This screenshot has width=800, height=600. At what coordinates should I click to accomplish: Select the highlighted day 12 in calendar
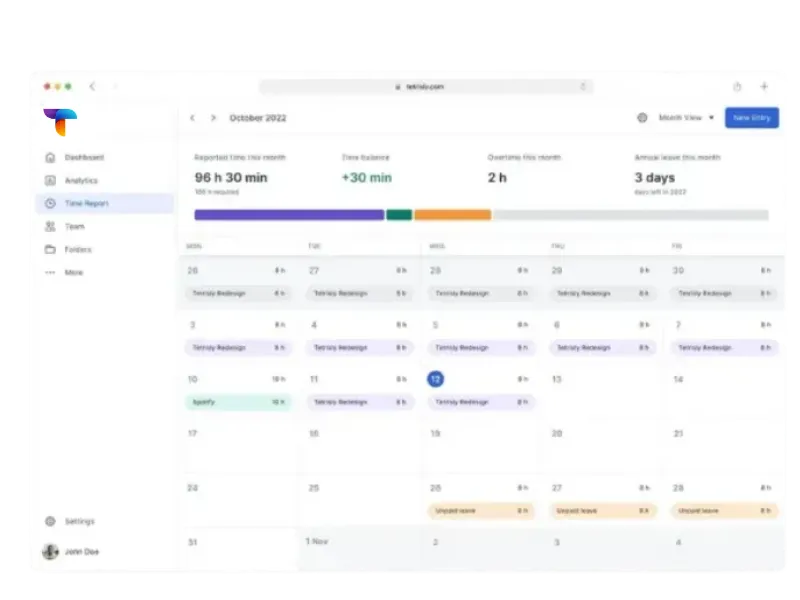point(435,380)
